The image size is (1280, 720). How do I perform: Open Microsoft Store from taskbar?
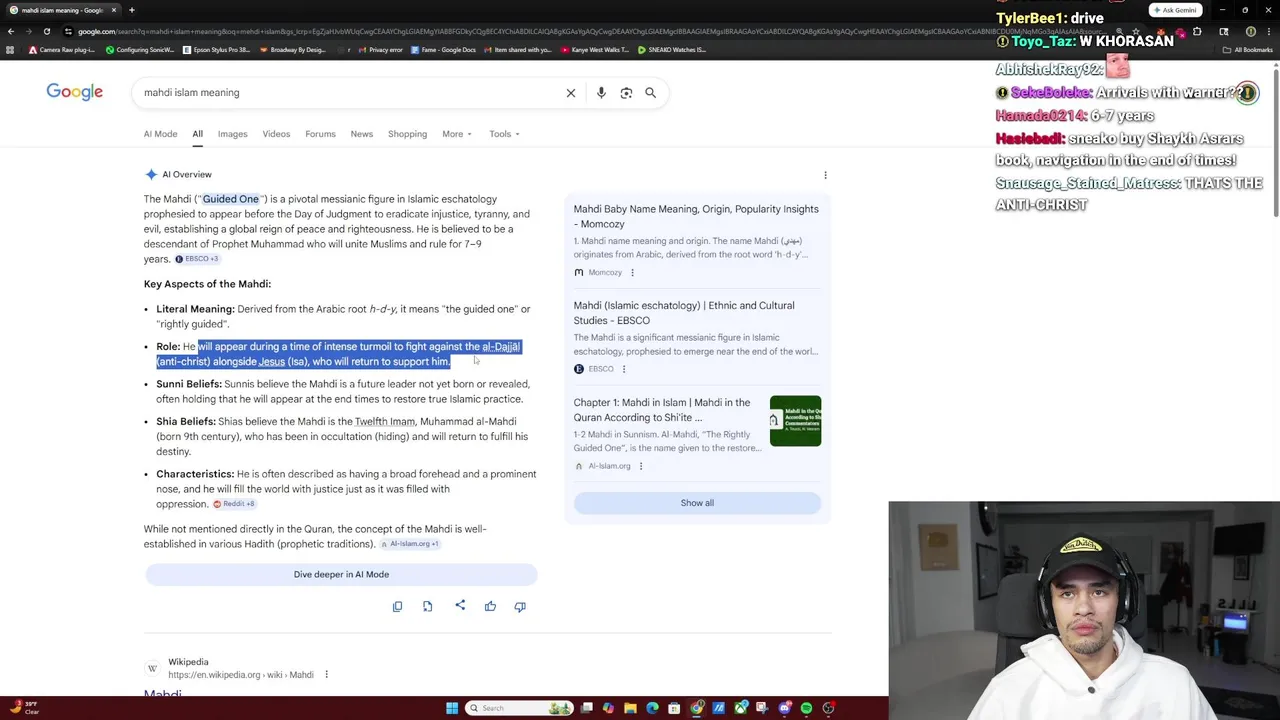pyautogui.click(x=674, y=708)
